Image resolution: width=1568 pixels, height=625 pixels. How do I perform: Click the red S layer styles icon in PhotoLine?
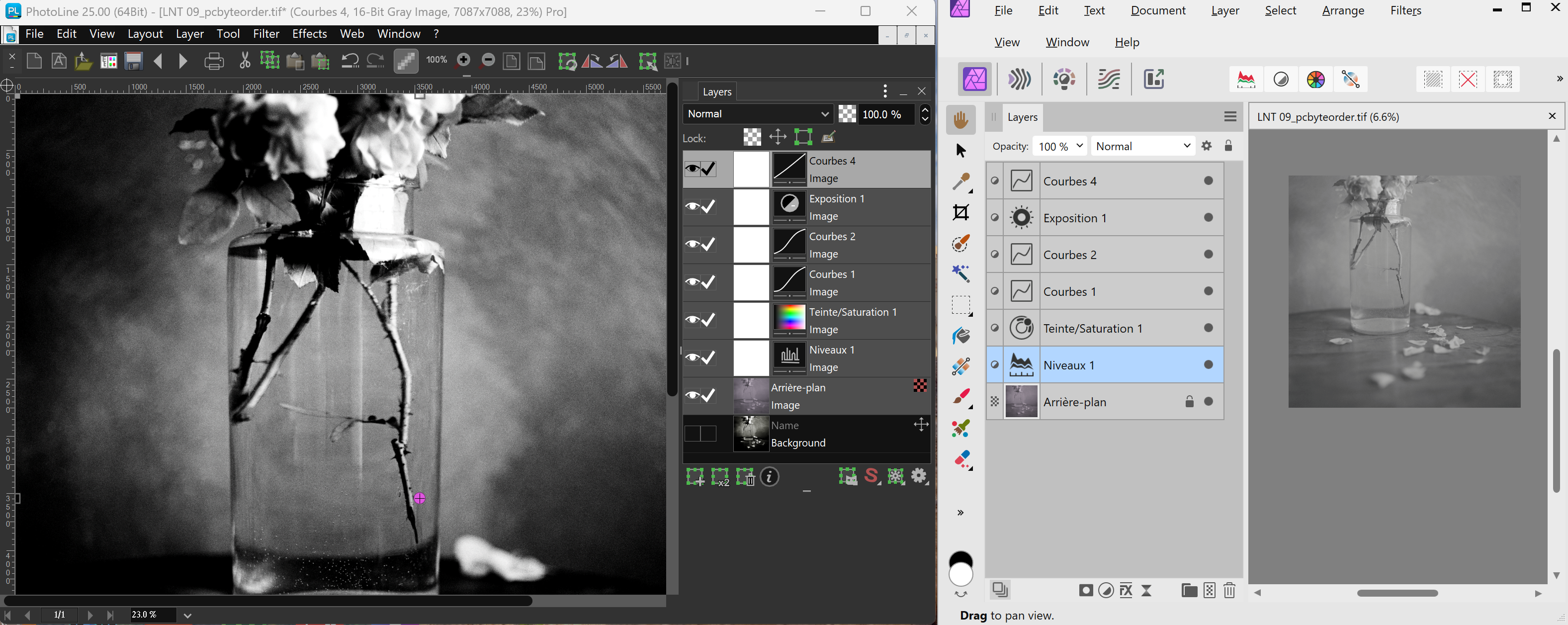tap(871, 476)
